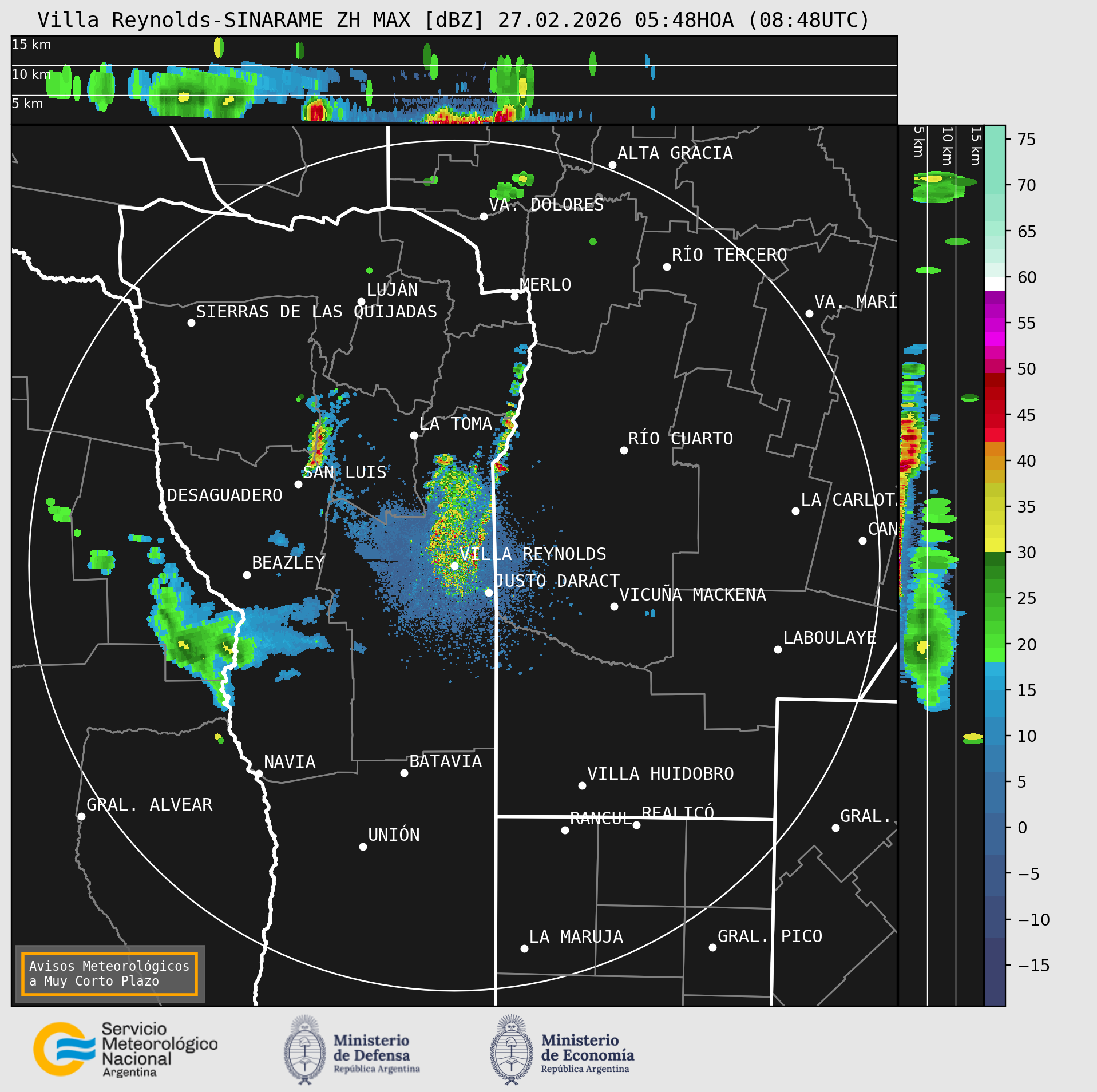Click the Villa Reynolds map label

coord(533,554)
